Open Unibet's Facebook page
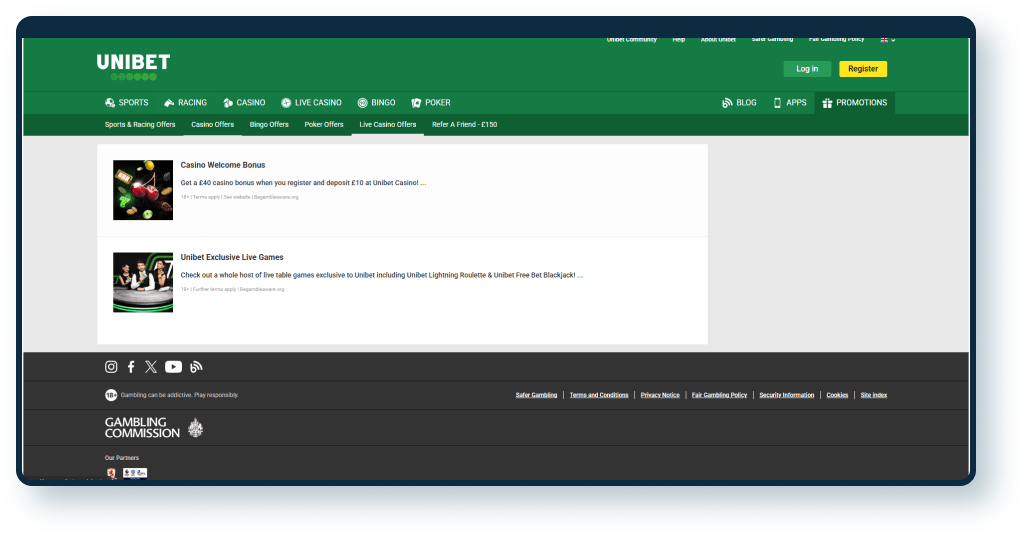 click(131, 367)
